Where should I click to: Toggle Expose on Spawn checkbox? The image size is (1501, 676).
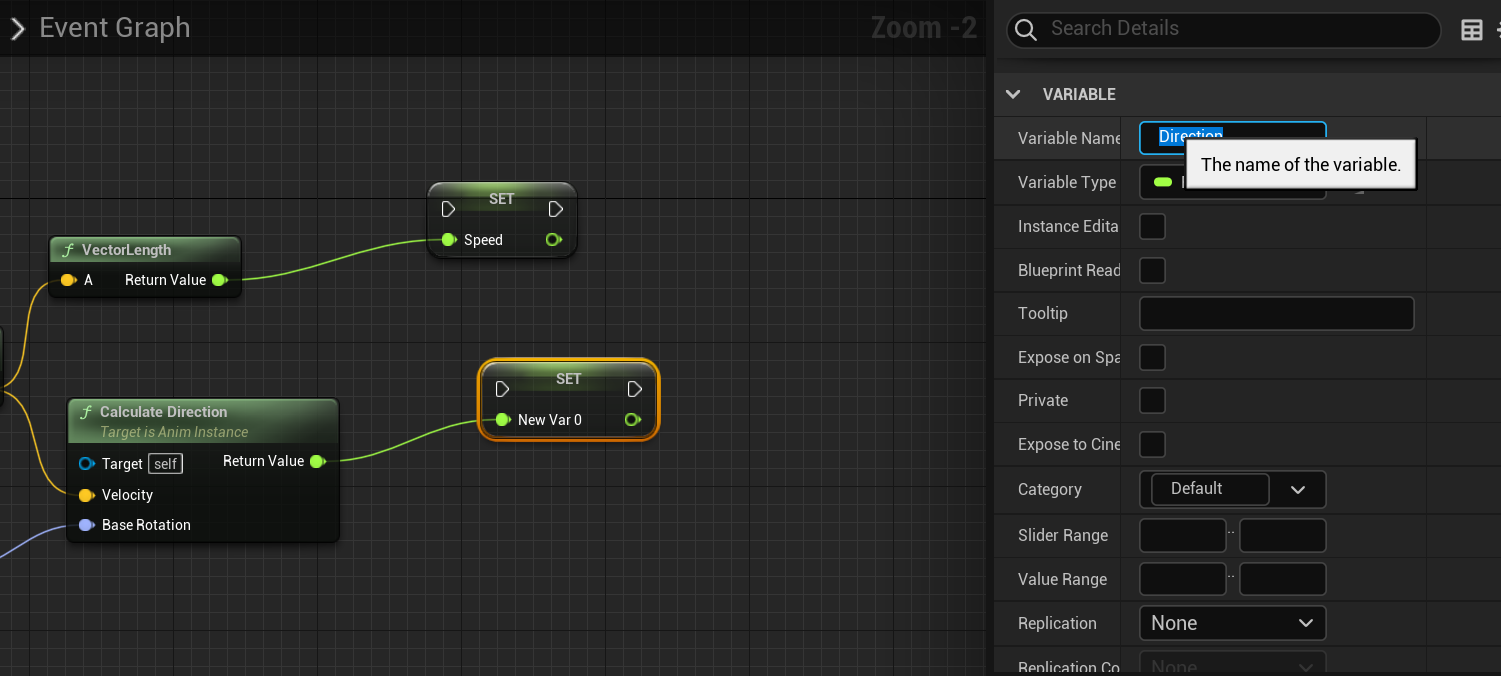point(1153,357)
